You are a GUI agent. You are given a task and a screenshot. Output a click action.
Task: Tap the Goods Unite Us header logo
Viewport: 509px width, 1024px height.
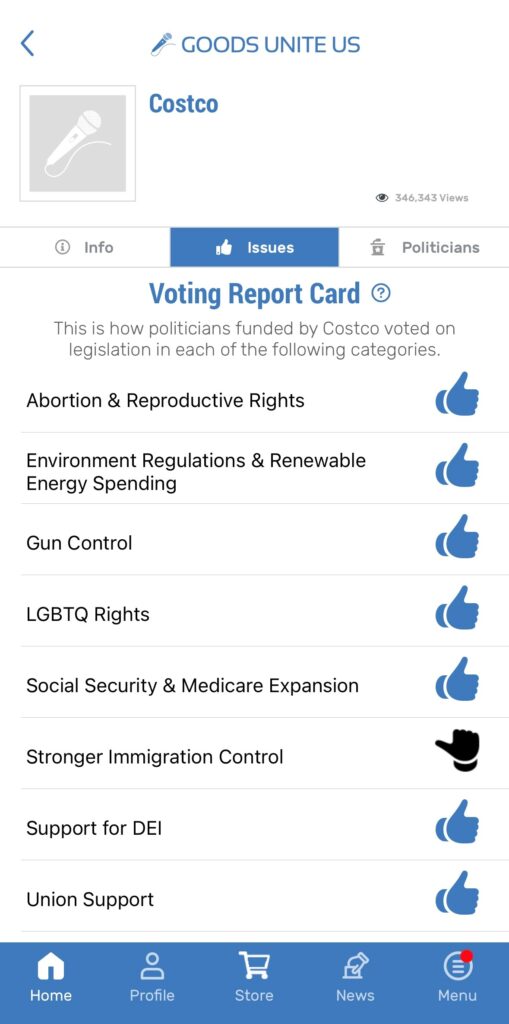[x=255, y=44]
